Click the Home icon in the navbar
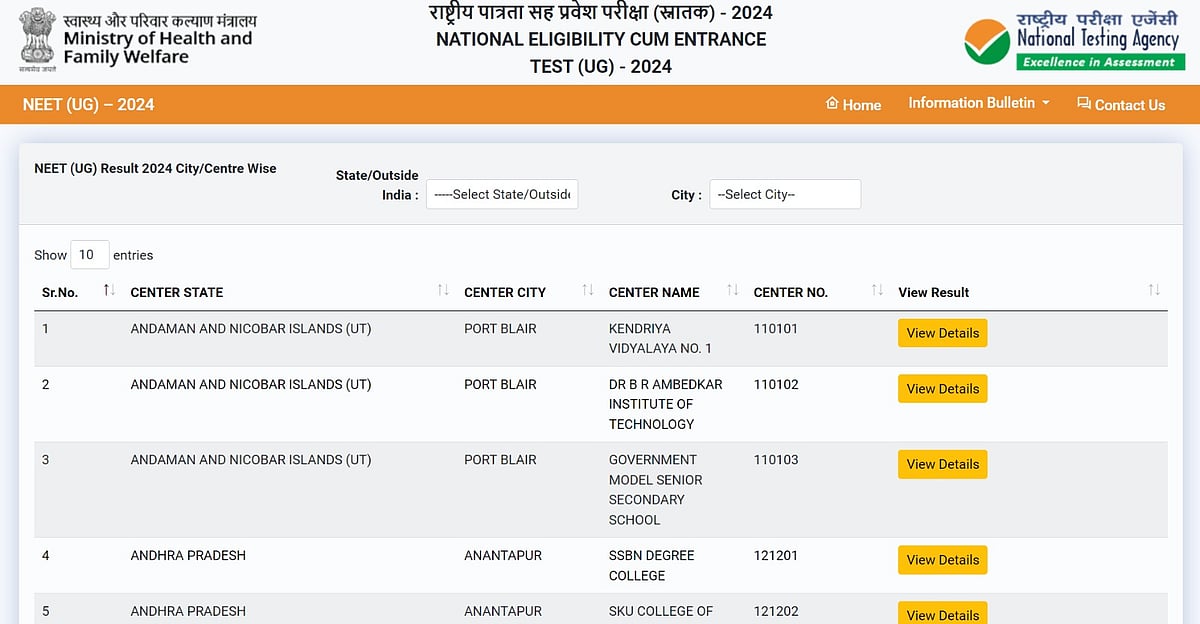The width and height of the screenshot is (1200, 624). click(x=832, y=104)
